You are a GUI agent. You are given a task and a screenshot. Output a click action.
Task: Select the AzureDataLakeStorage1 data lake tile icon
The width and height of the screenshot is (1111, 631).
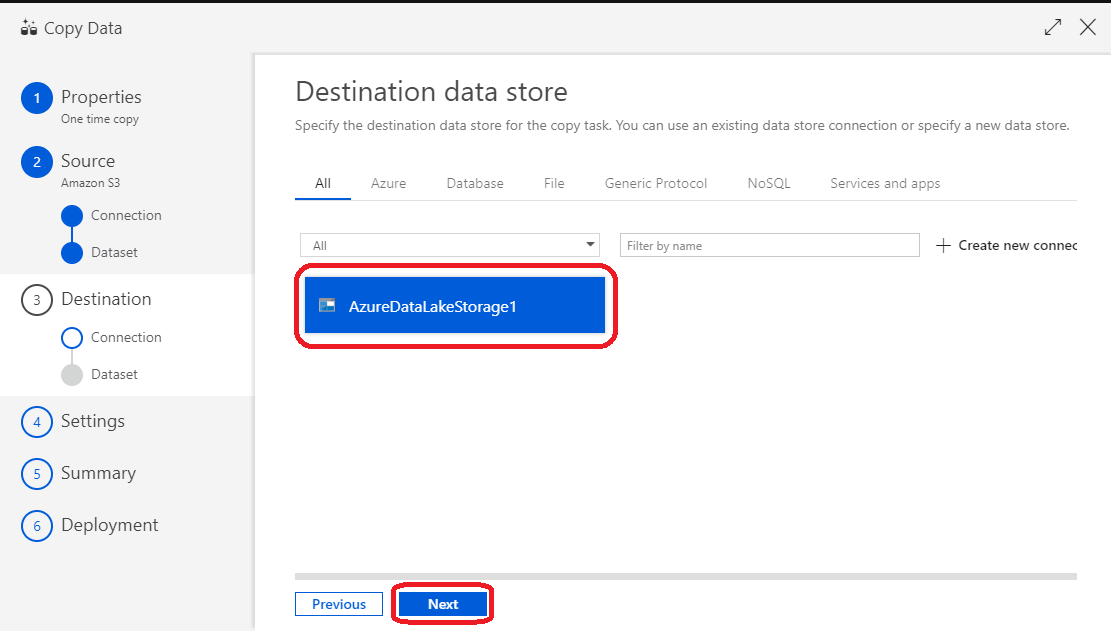point(327,306)
